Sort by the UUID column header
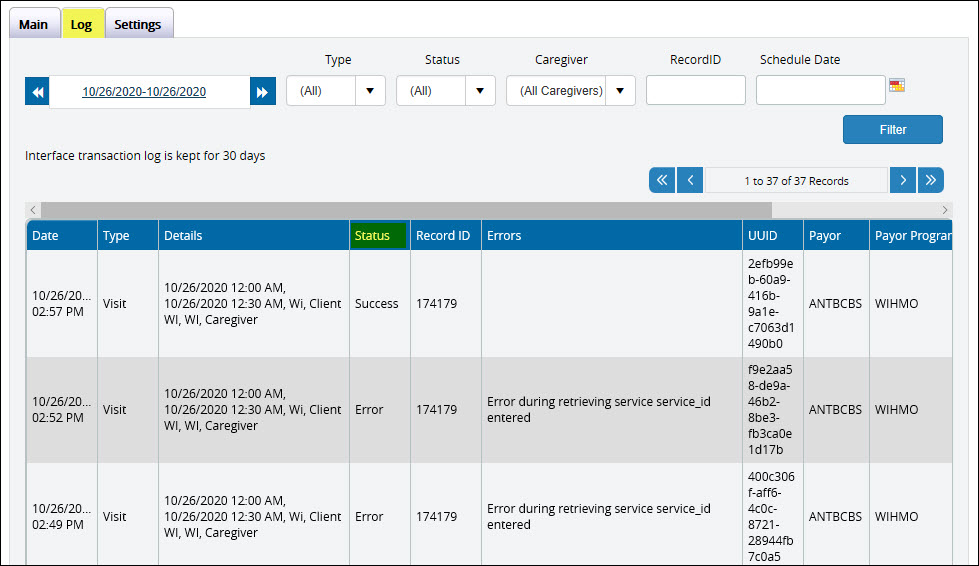Image resolution: width=979 pixels, height=566 pixels. click(x=773, y=235)
